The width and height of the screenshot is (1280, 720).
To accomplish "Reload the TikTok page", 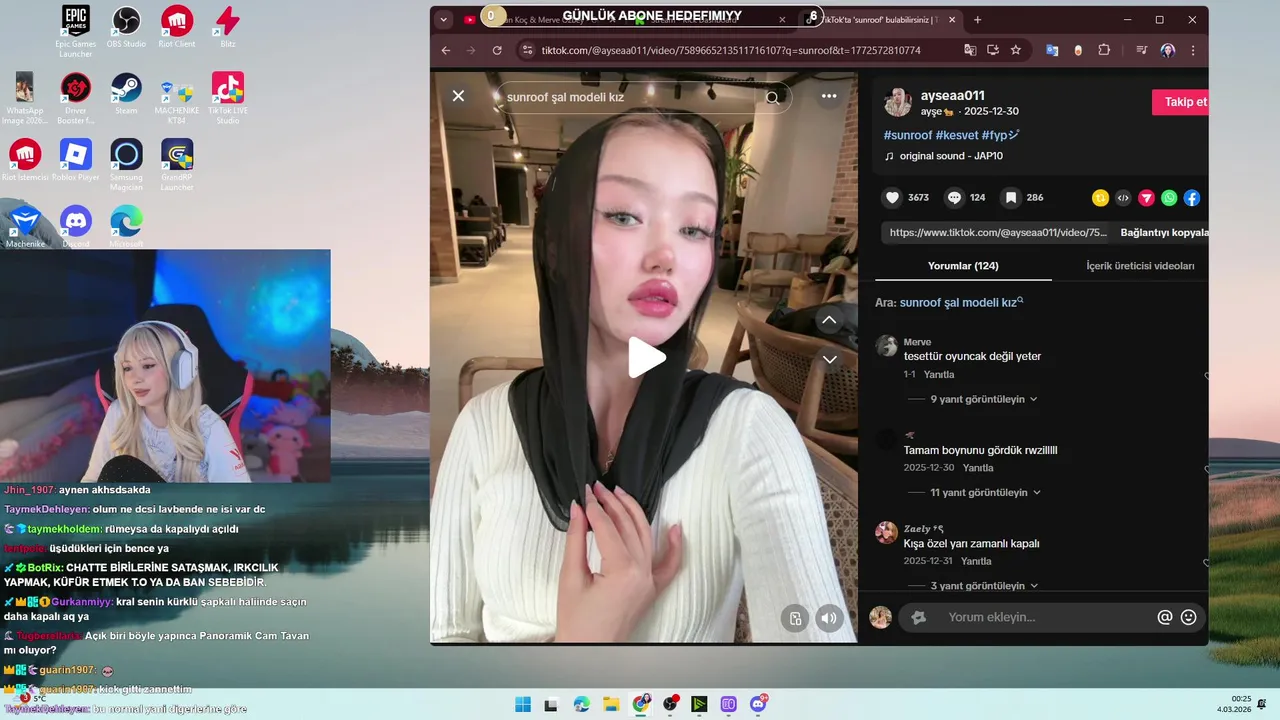I will click(497, 50).
